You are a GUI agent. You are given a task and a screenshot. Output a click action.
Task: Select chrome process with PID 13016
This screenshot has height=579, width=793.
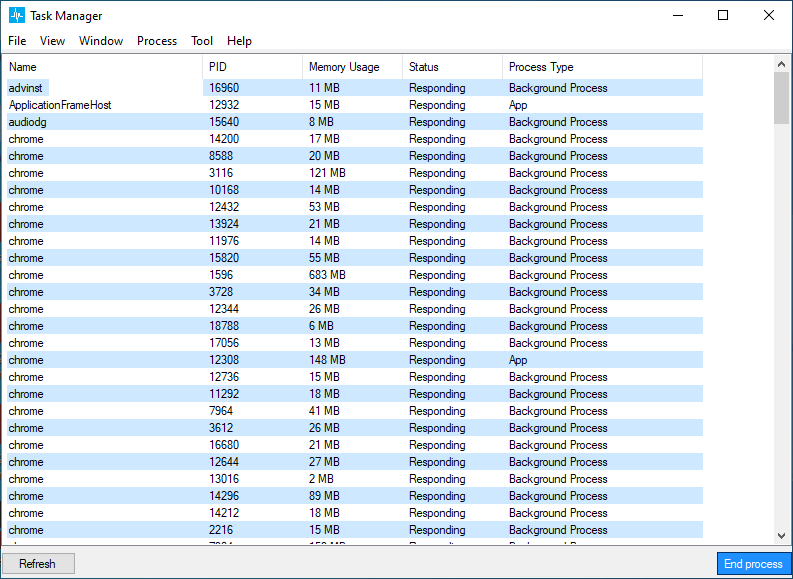[x=355, y=479]
